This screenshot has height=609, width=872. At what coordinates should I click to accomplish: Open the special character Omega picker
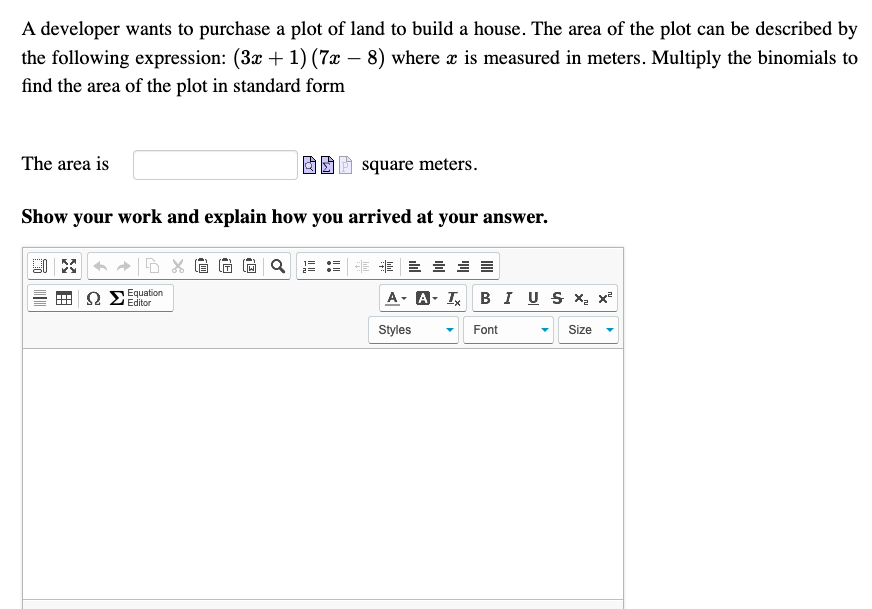[x=93, y=298]
